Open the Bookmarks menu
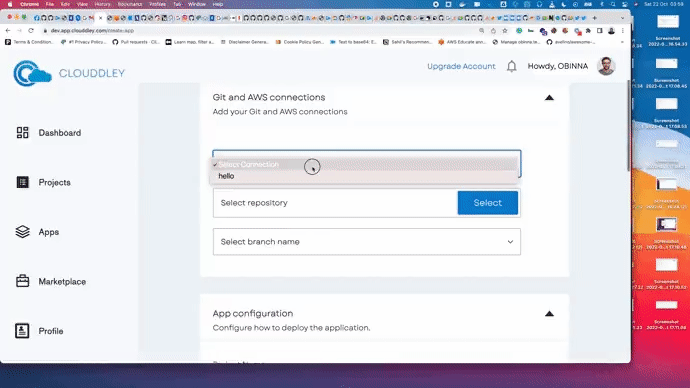This screenshot has height=388, width=690. (x=130, y=4)
